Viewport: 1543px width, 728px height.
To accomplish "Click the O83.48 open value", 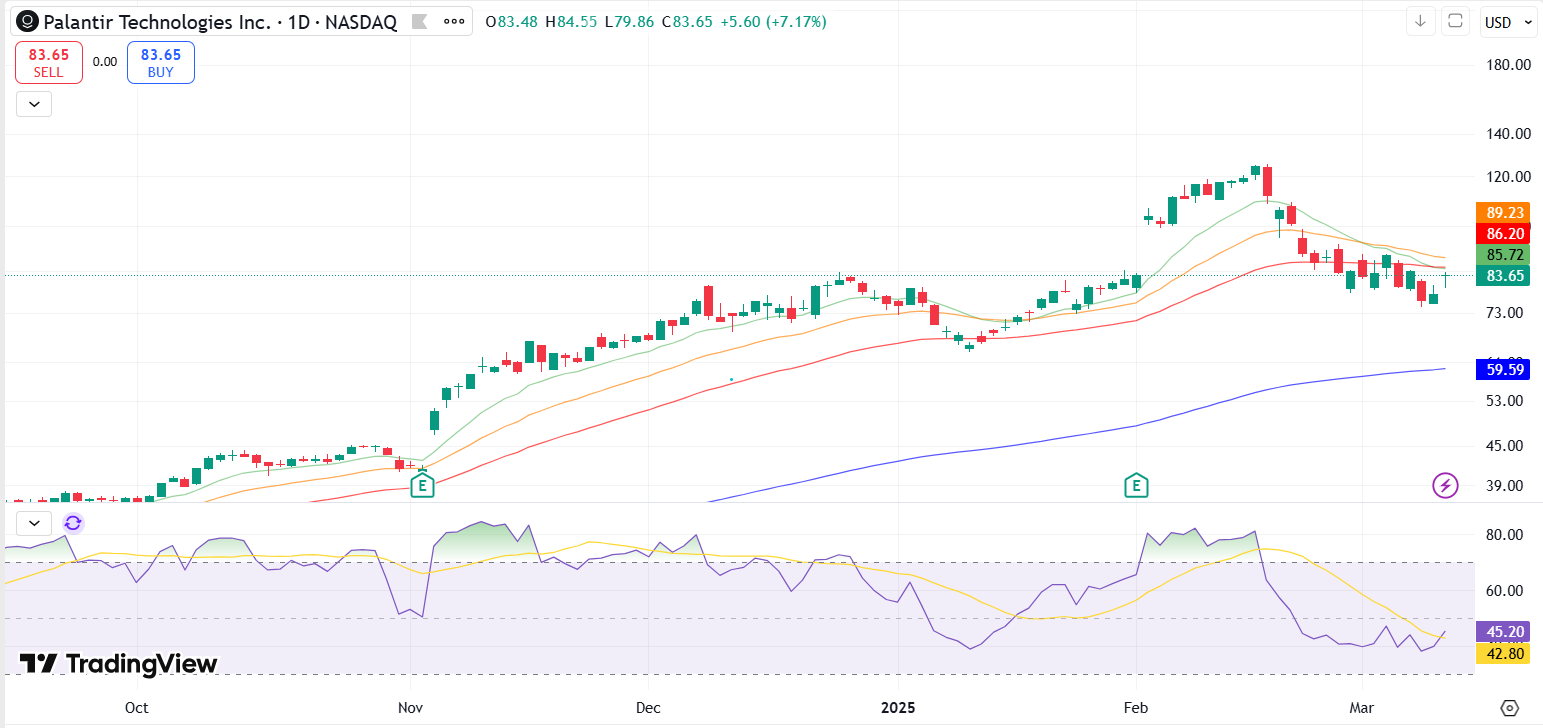I will pyautogui.click(x=511, y=21).
